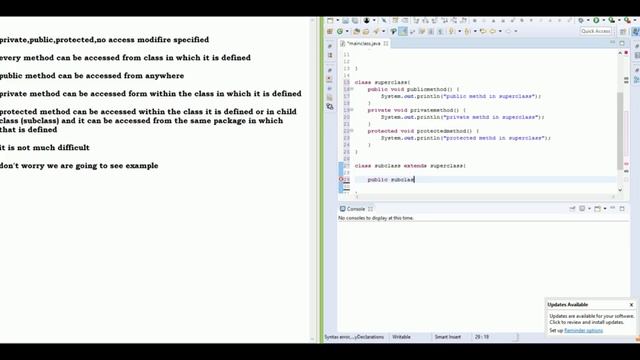Open the Search dropdown arrow
The width and height of the screenshot is (640, 360).
tap(383, 31)
